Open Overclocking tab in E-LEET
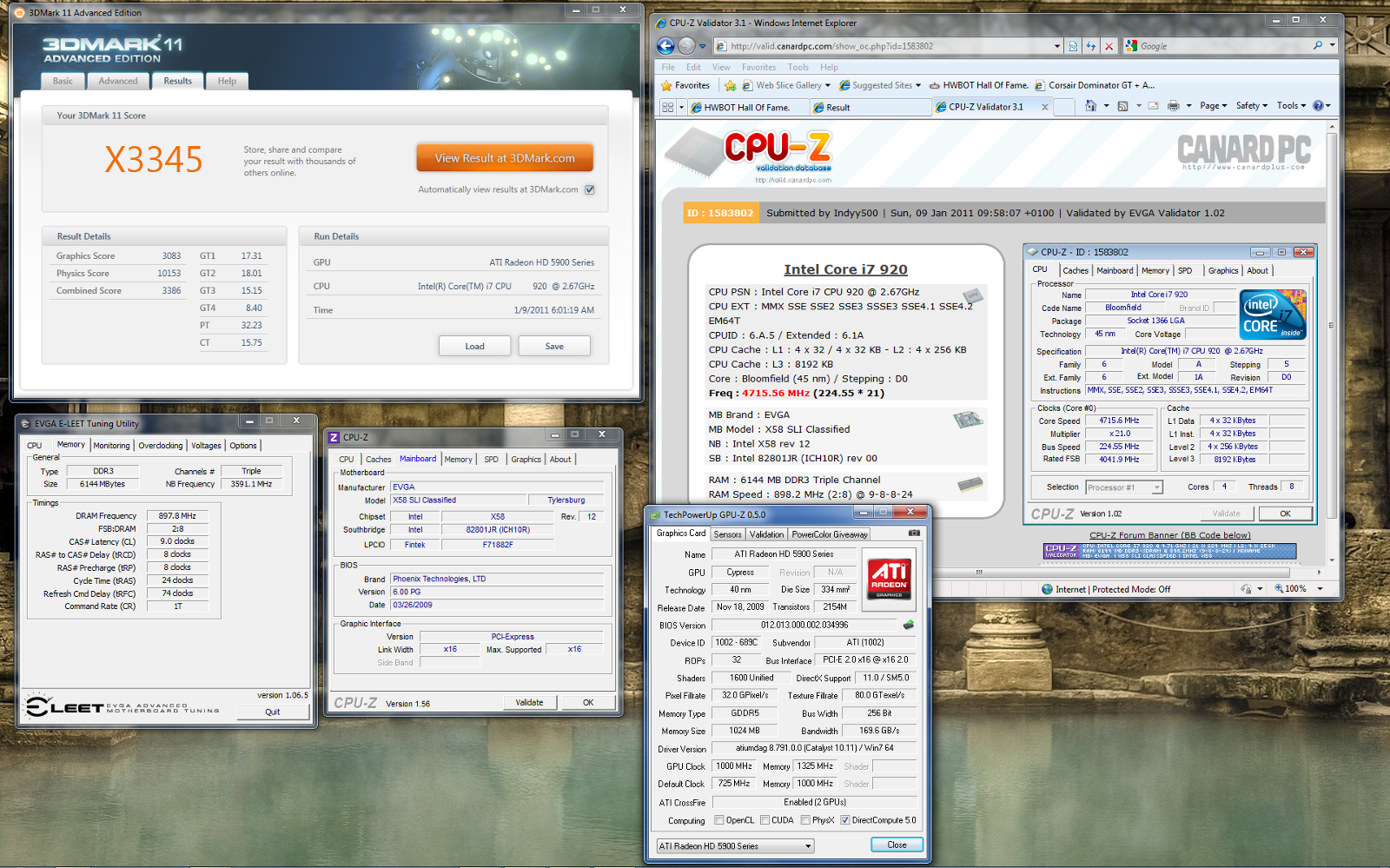The width and height of the screenshot is (1390, 868). tap(161, 446)
